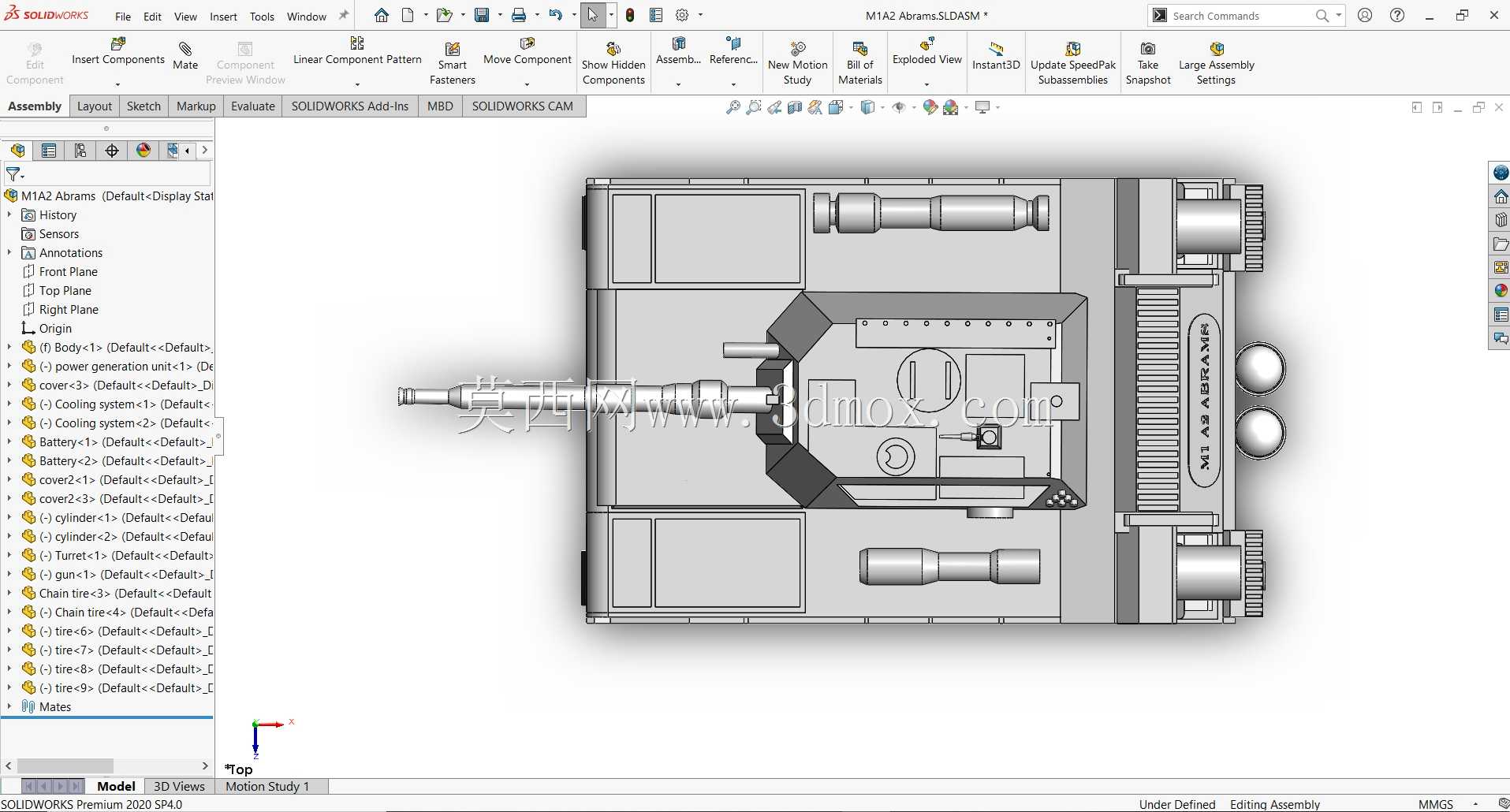Open the SOLIDWORKS Add-Ins tab
The height and width of the screenshot is (812, 1510).
pos(350,106)
